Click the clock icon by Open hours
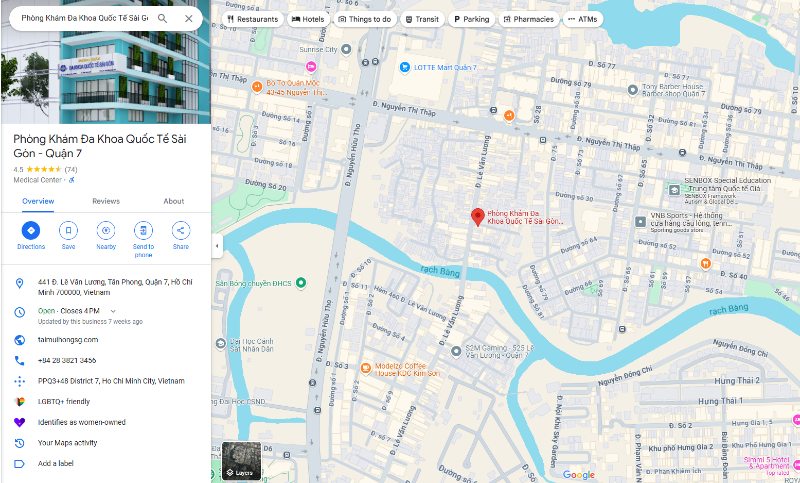Viewport: 800px width, 483px height. [x=19, y=312]
